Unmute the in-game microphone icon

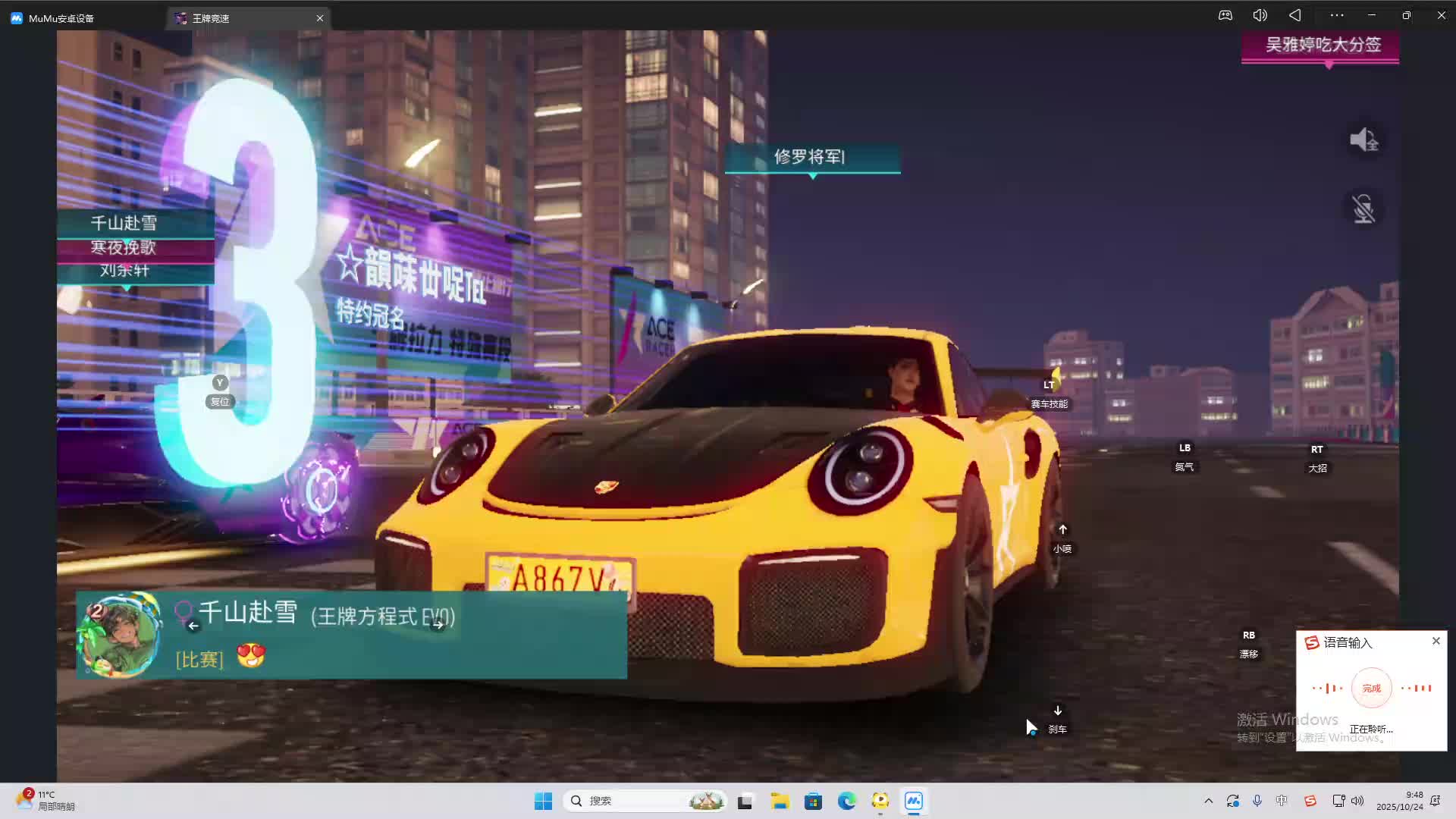(x=1363, y=209)
